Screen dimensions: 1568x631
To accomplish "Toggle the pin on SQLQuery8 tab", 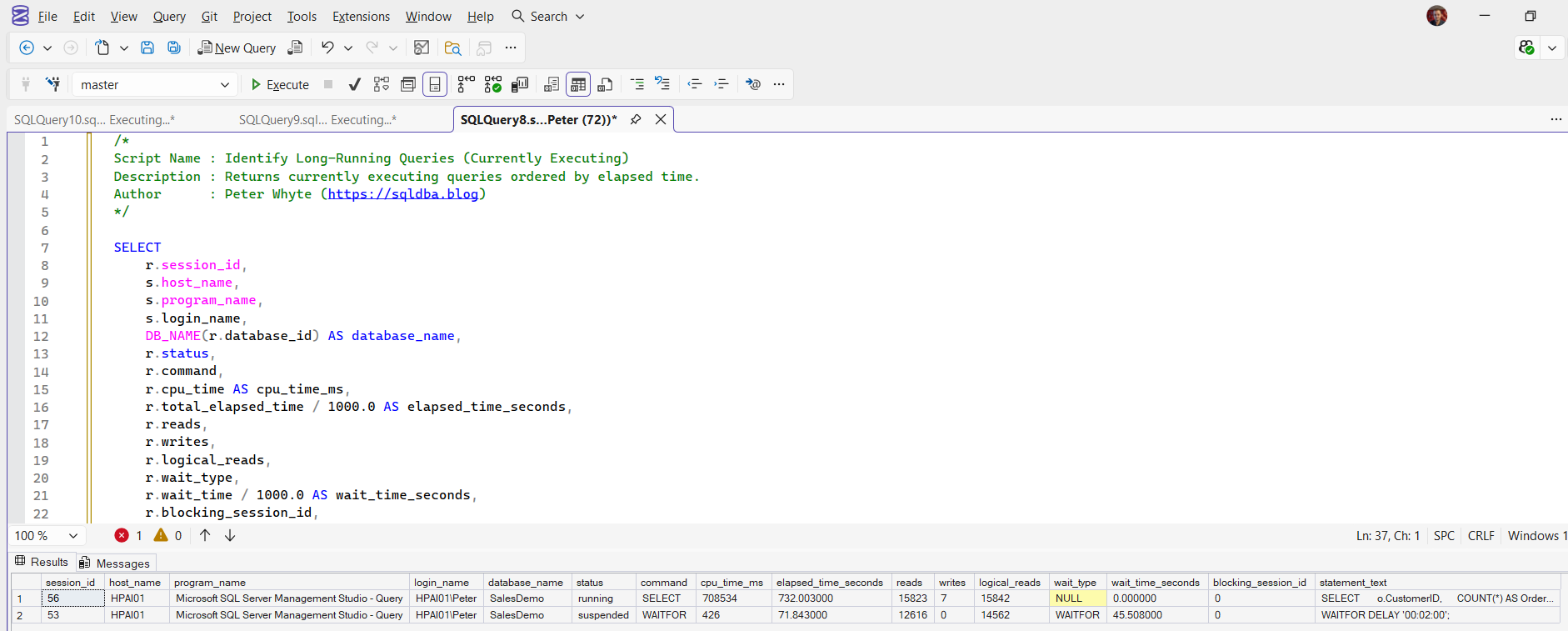I will click(x=636, y=119).
